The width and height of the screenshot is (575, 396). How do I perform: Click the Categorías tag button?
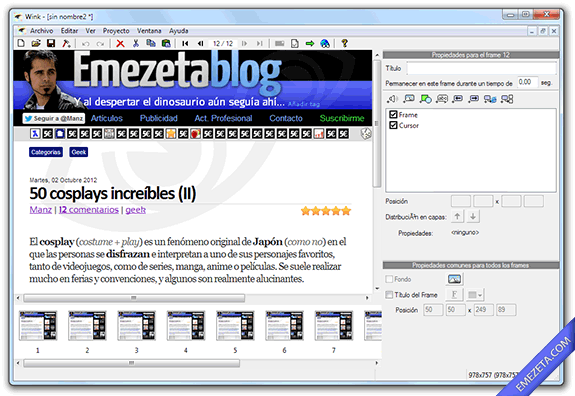click(x=46, y=152)
